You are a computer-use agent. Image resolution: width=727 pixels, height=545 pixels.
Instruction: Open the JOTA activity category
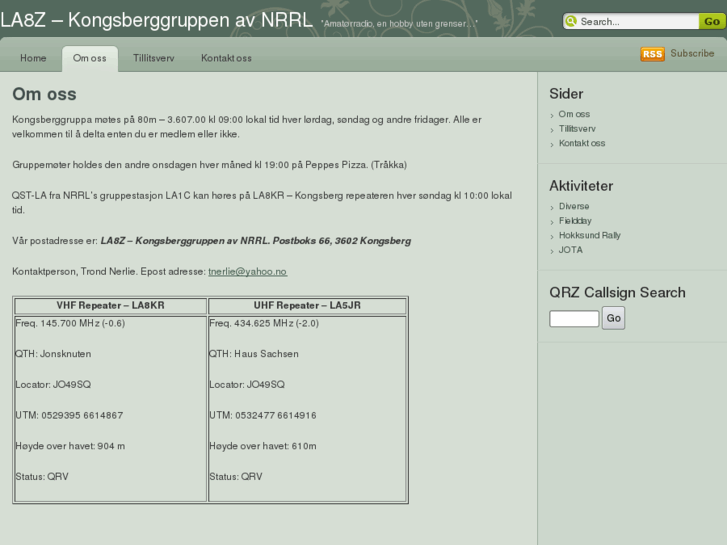click(570, 250)
